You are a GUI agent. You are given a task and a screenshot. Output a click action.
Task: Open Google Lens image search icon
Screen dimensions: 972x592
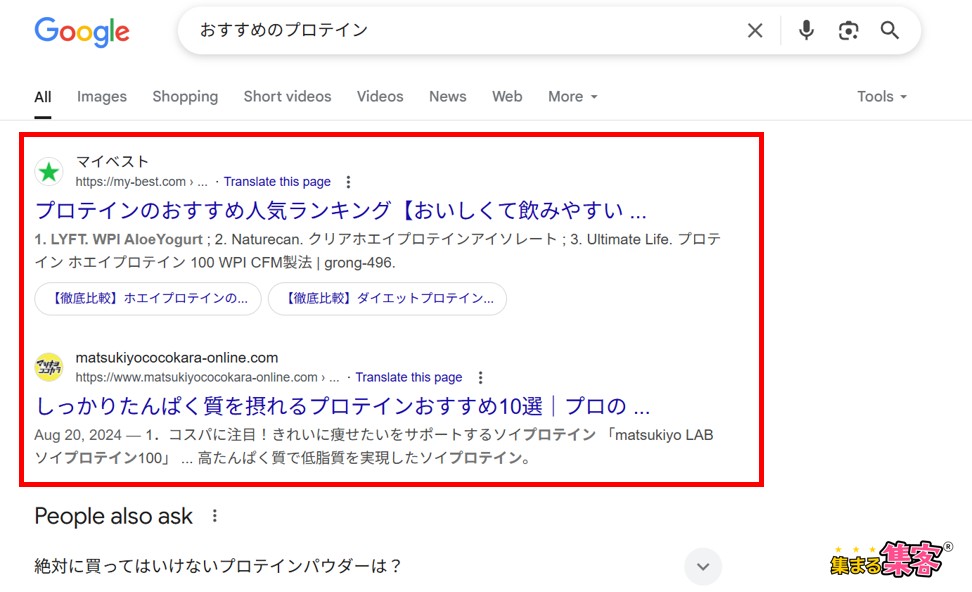(x=848, y=30)
